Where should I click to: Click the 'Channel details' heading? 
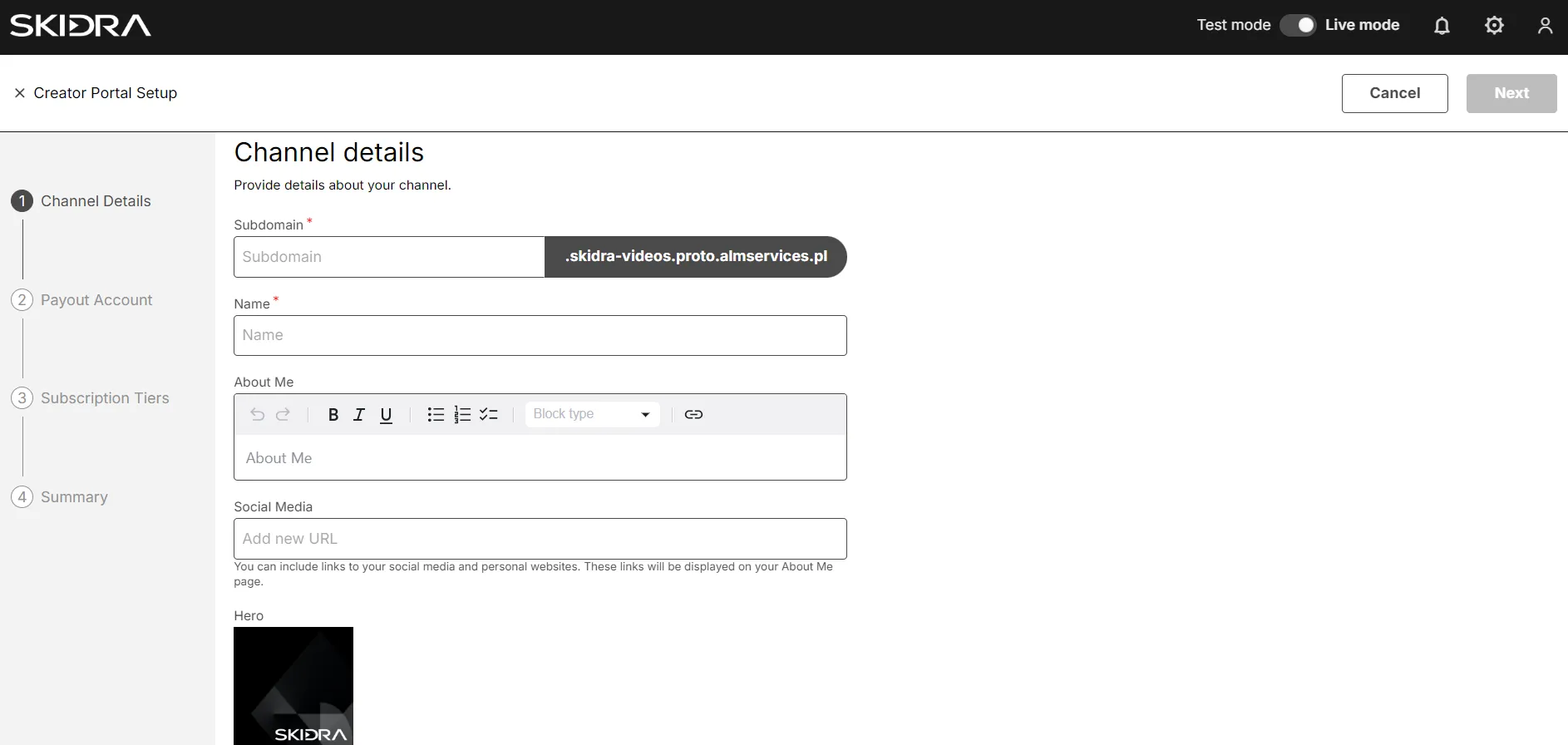329,152
